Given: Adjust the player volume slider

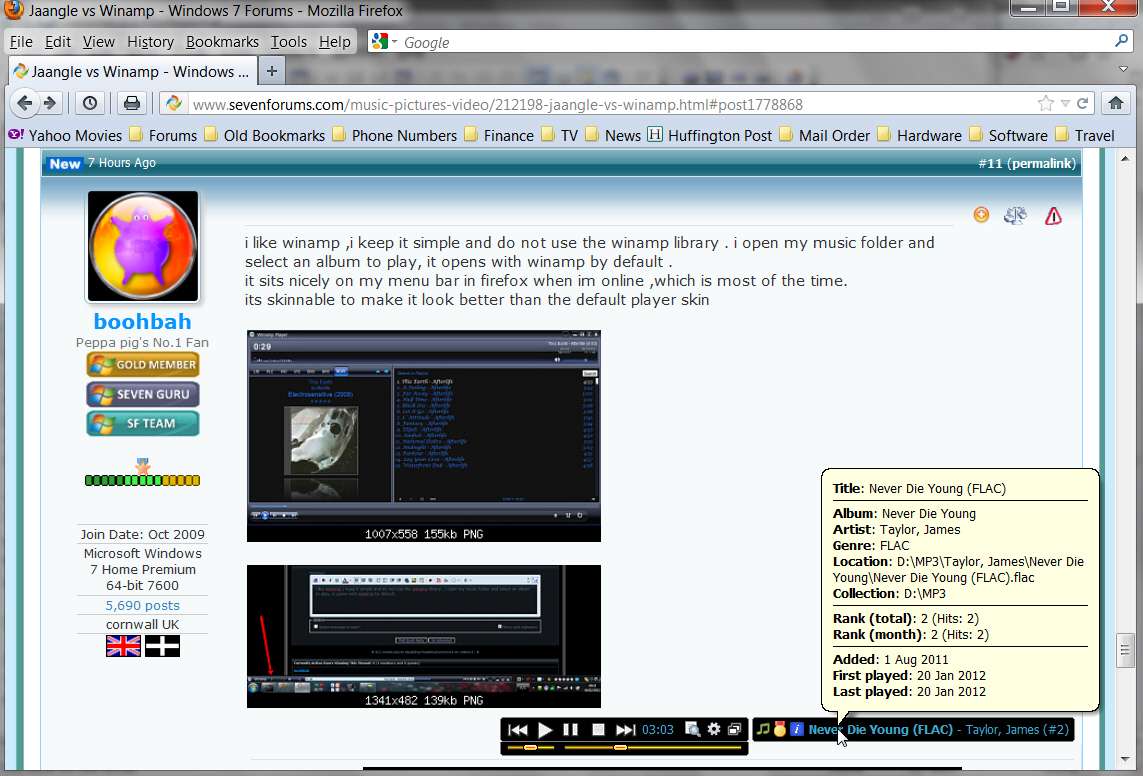Looking at the screenshot, I should [x=531, y=748].
